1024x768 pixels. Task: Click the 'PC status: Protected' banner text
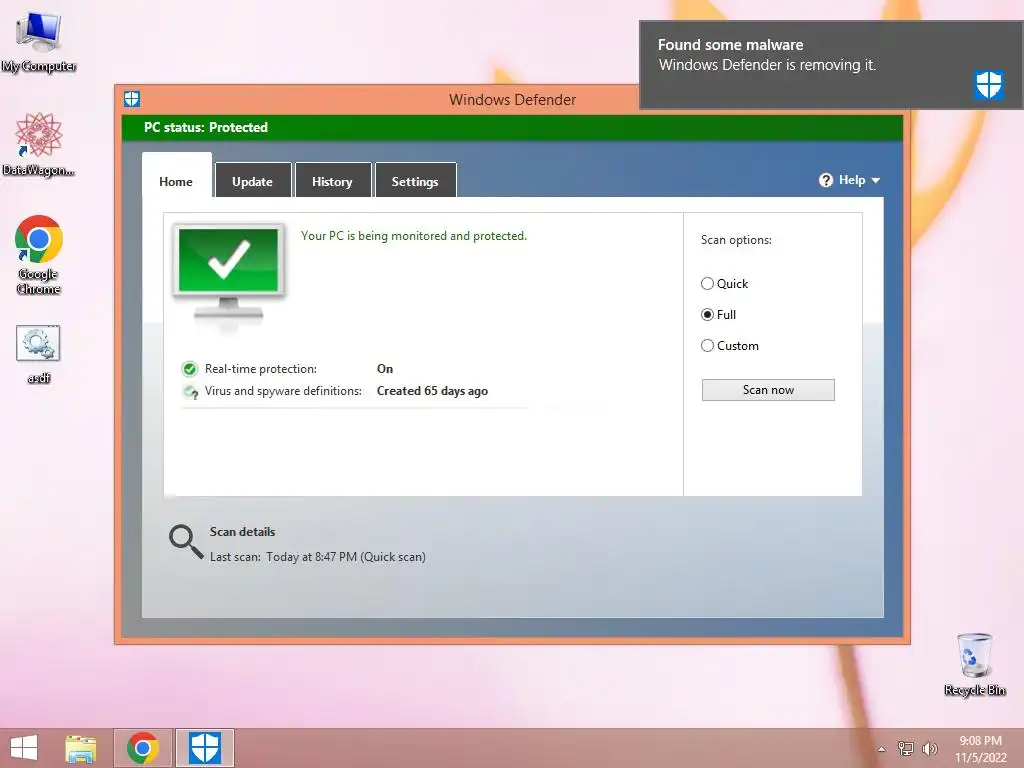pos(206,127)
